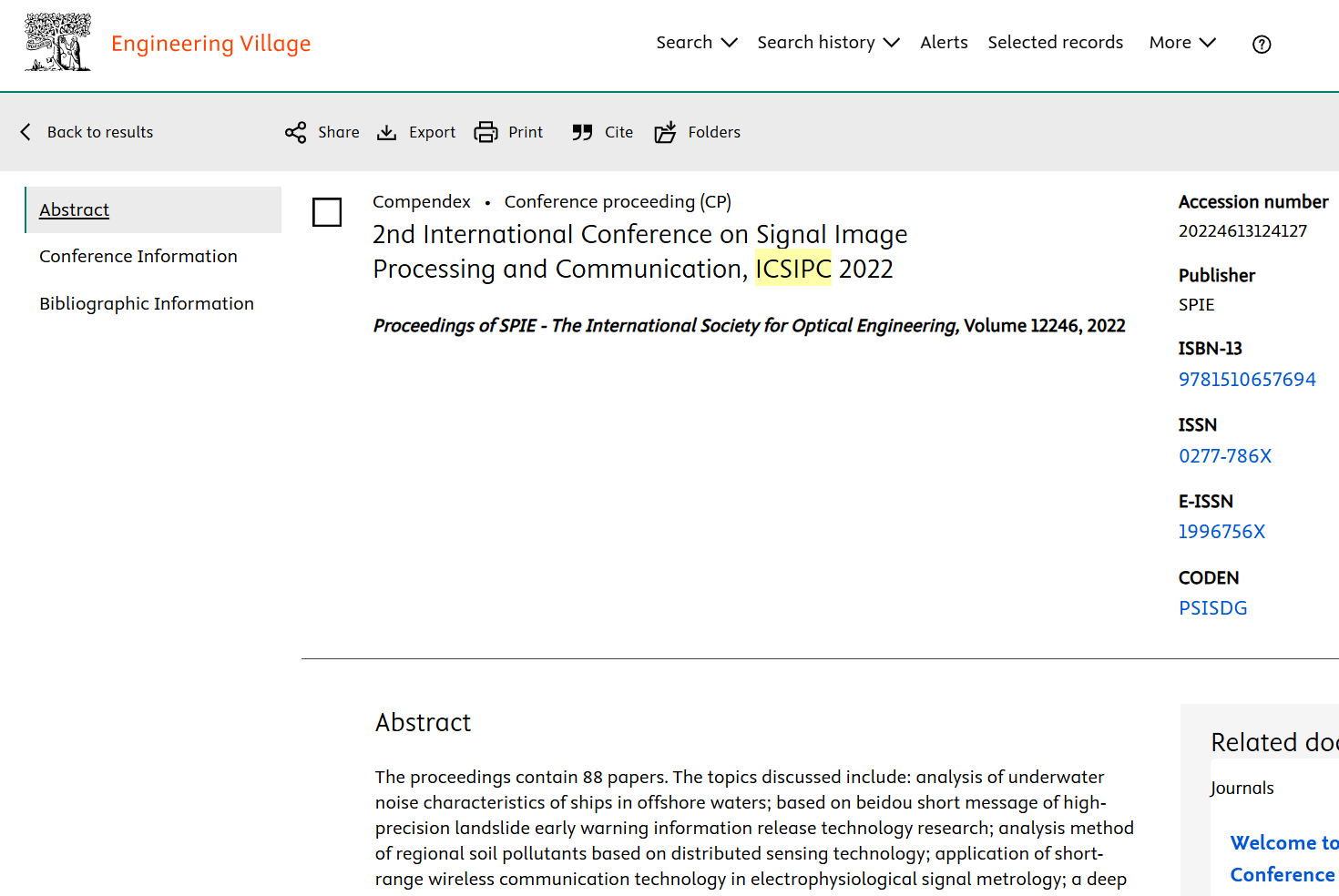Click the Folders icon
This screenshot has width=1339, height=896.
coord(666,132)
